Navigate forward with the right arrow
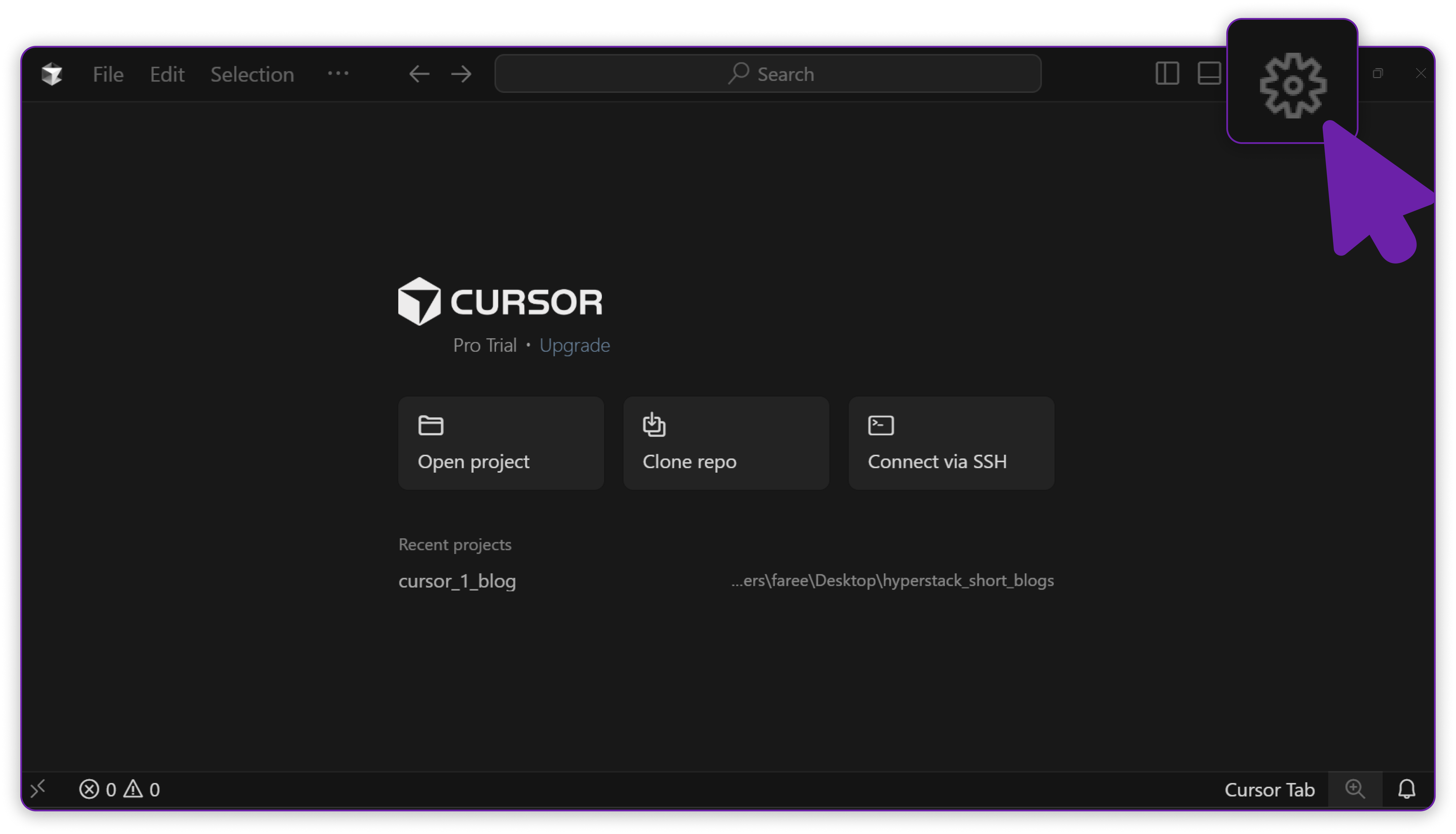1456x834 pixels. (x=461, y=73)
